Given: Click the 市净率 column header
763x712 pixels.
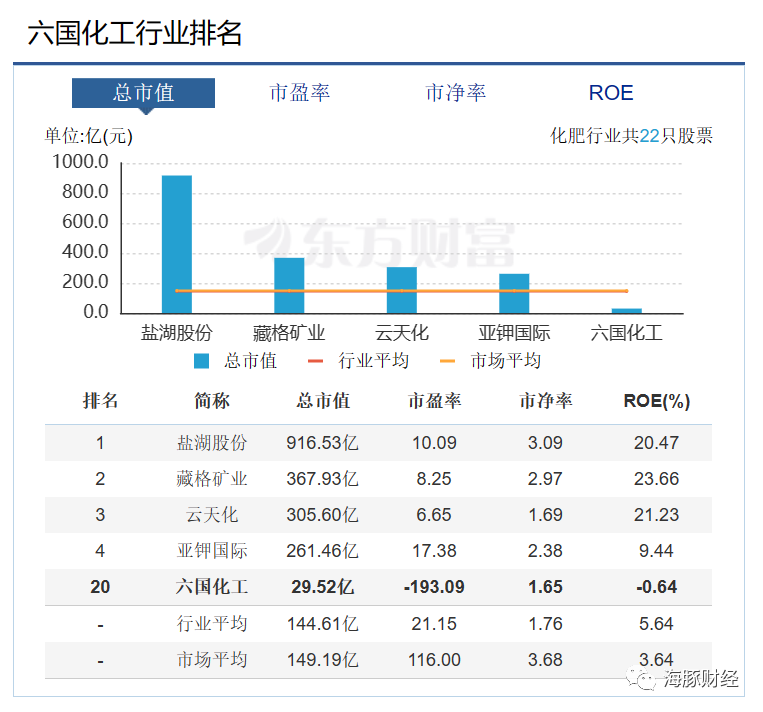Looking at the screenshot, I should click(x=545, y=401).
